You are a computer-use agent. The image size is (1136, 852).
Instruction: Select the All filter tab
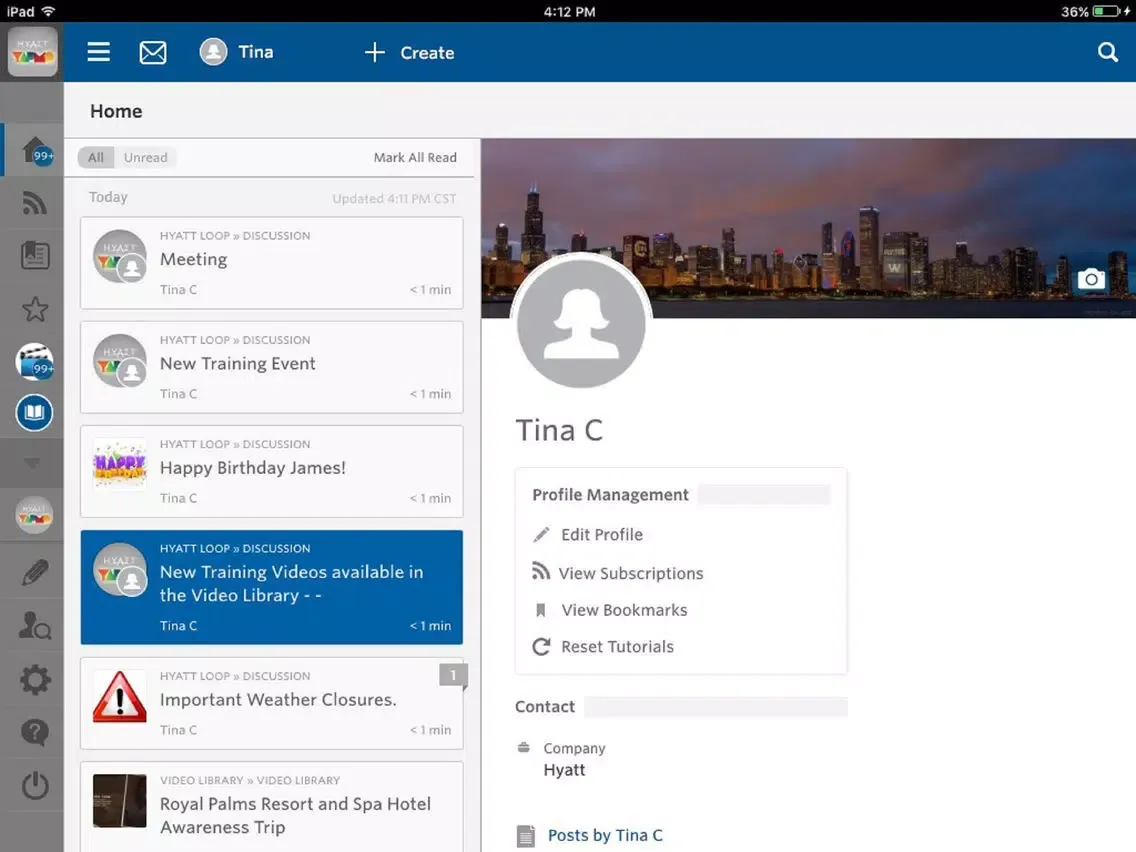click(96, 157)
